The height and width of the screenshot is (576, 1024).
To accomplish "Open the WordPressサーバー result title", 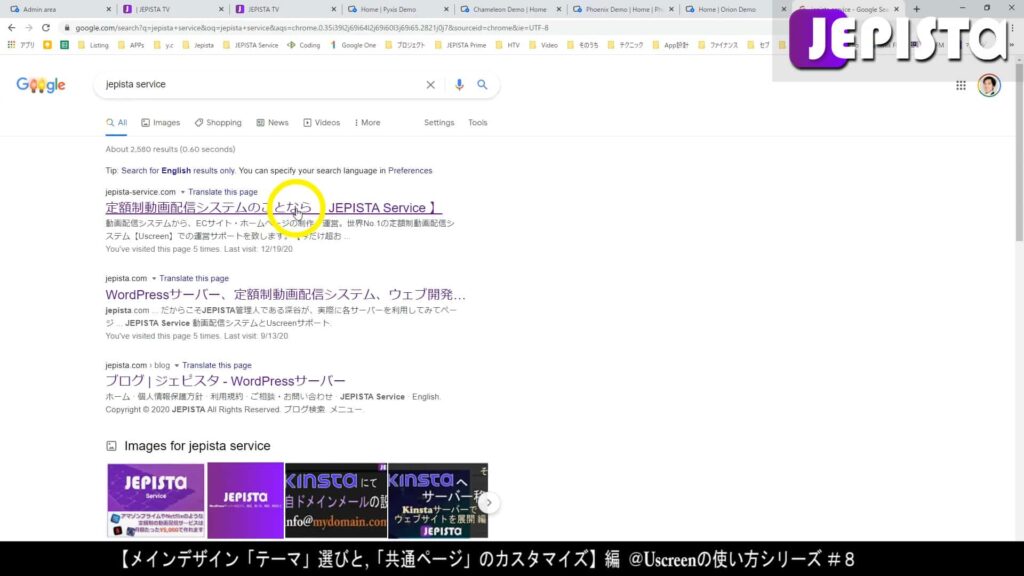I will tap(285, 295).
